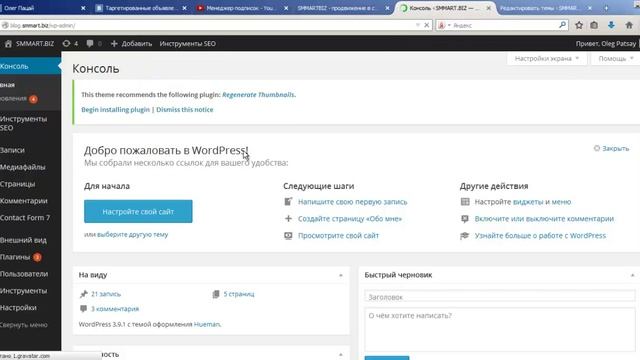This screenshot has height=360, width=640.
Task: Click the screen icon beside Просмотрите свой сайт
Action: pyautogui.click(x=288, y=236)
